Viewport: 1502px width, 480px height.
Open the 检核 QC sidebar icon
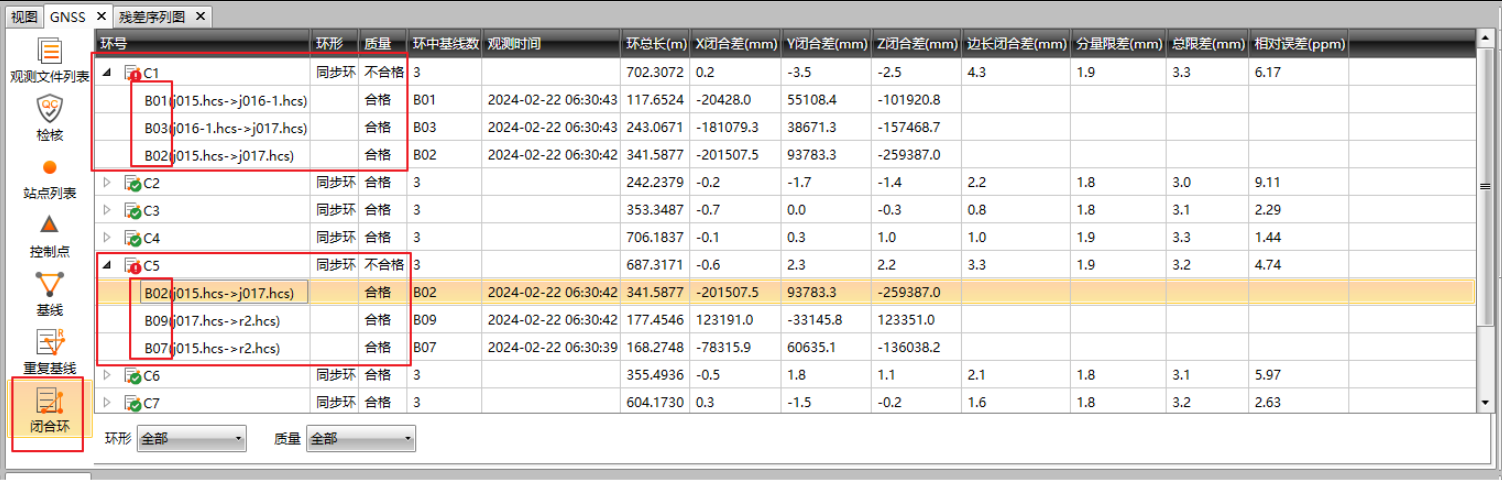pos(49,118)
